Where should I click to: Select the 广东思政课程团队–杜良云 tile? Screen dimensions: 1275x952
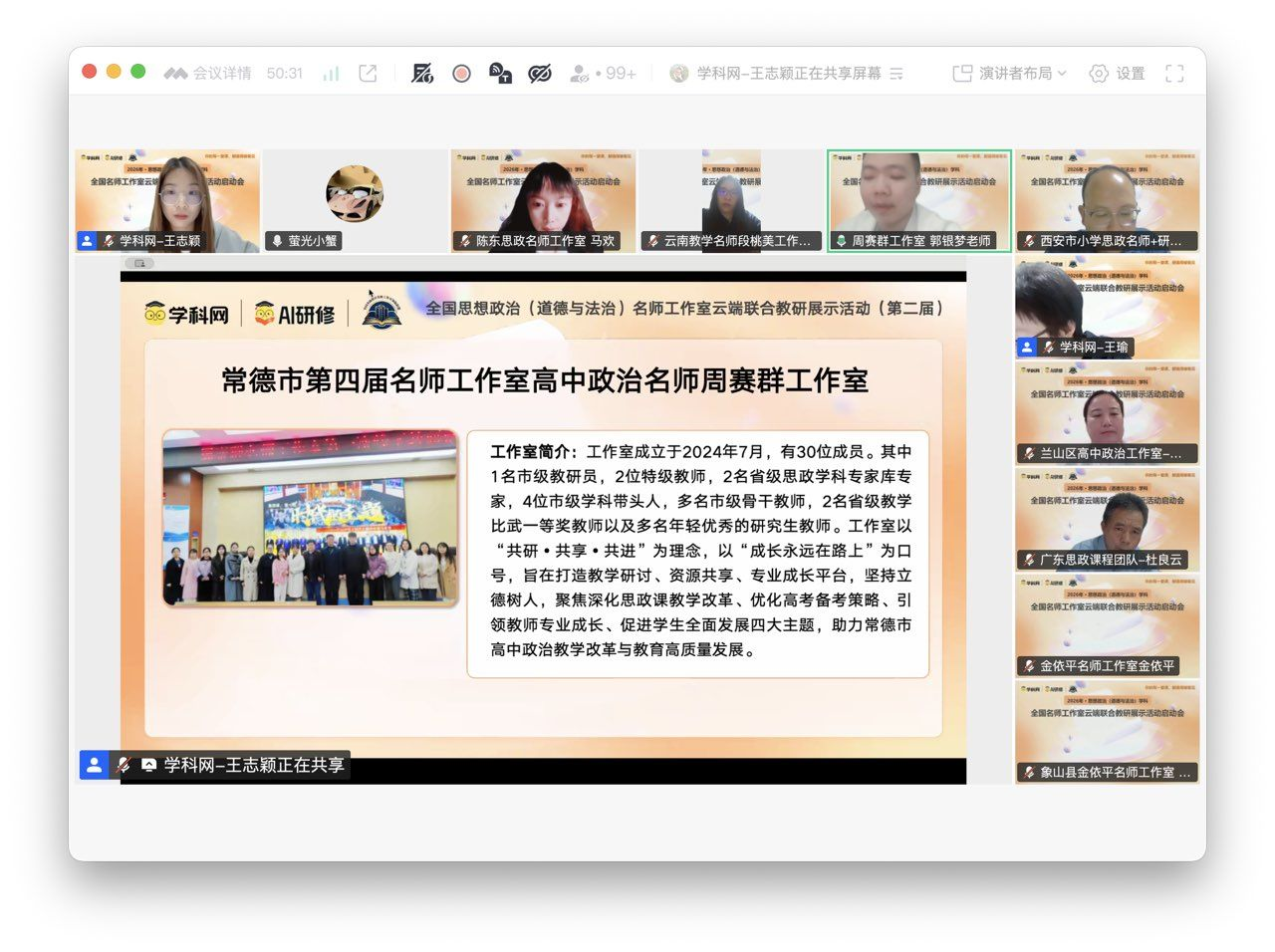point(1108,520)
